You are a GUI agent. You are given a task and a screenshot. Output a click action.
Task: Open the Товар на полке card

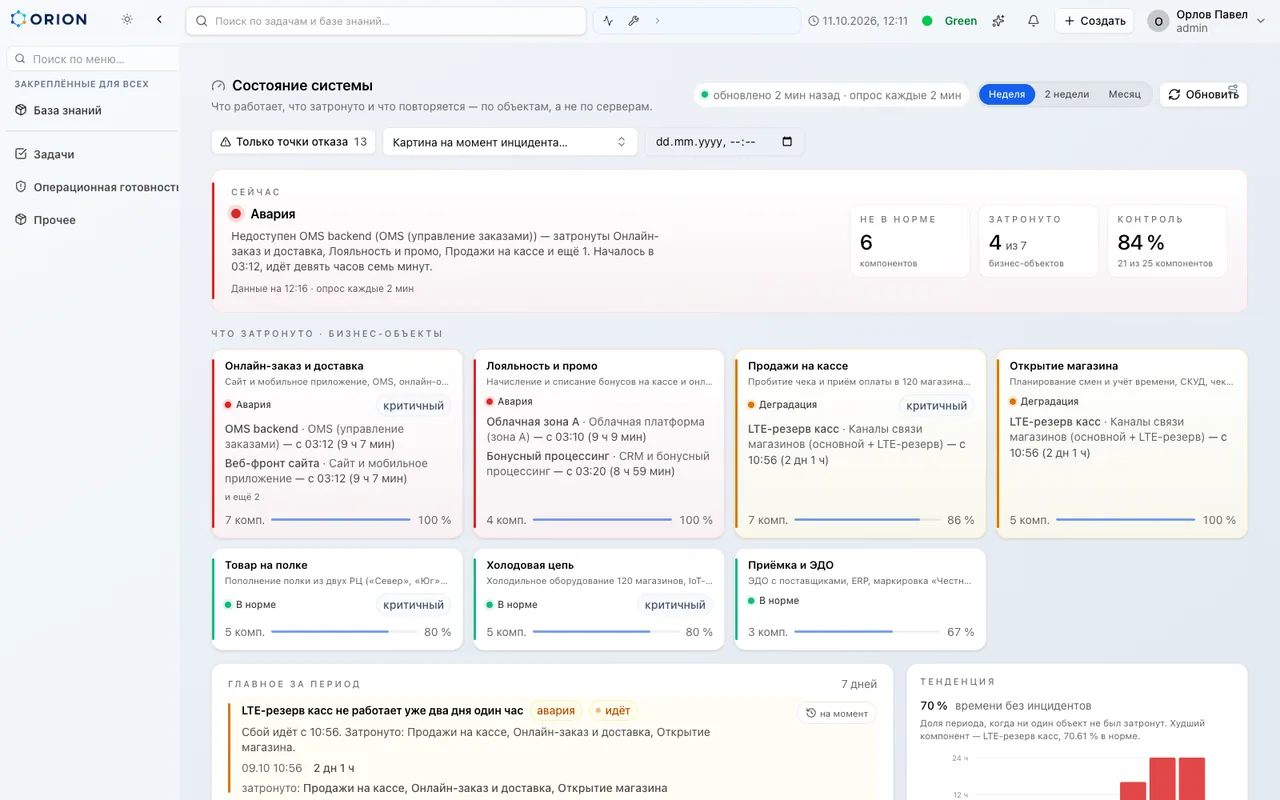click(337, 599)
